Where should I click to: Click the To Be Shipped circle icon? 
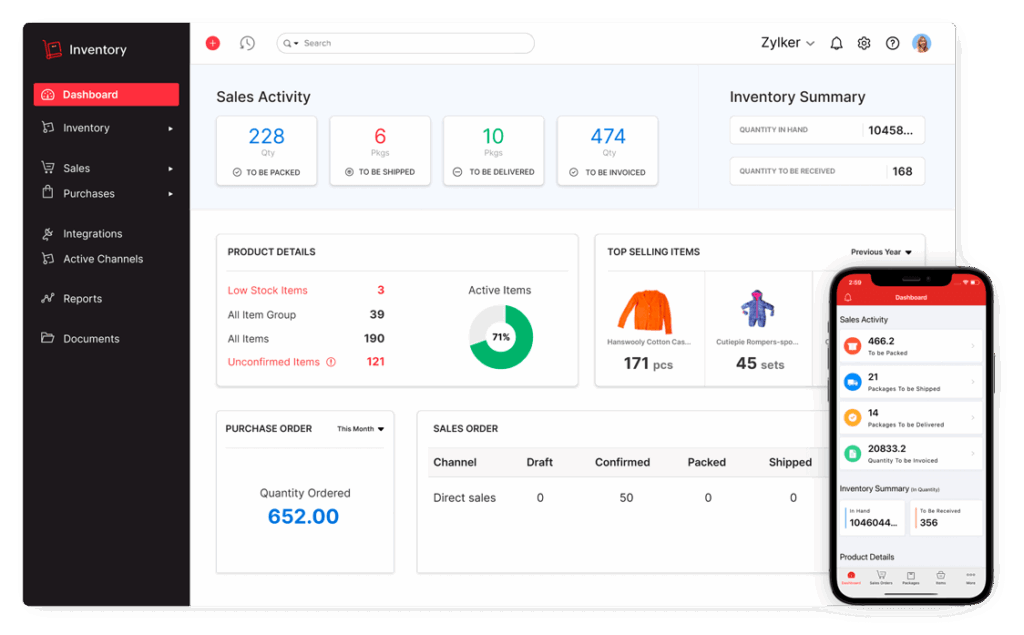pos(349,172)
